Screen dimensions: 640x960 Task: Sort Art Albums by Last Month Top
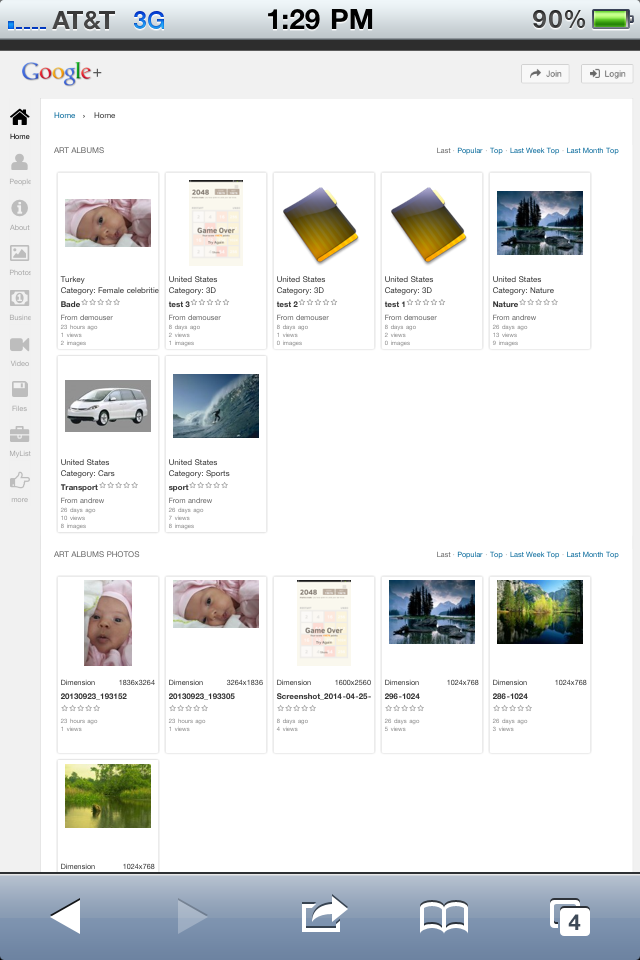pos(592,151)
